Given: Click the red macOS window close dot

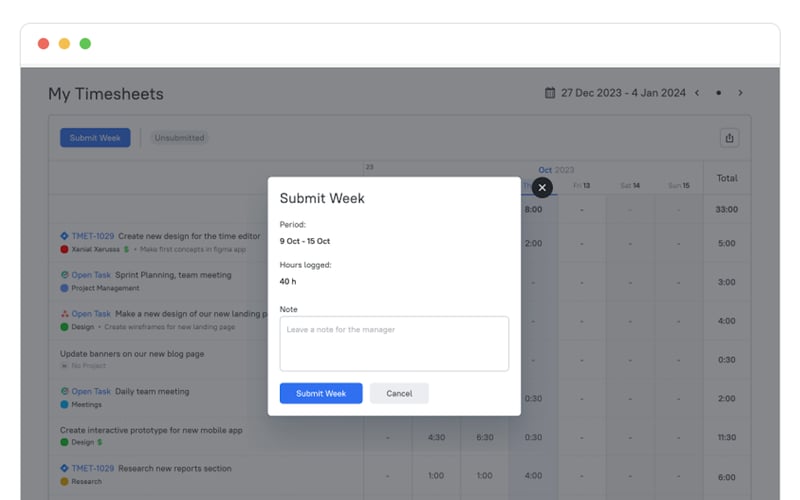Looking at the screenshot, I should tap(43, 44).
